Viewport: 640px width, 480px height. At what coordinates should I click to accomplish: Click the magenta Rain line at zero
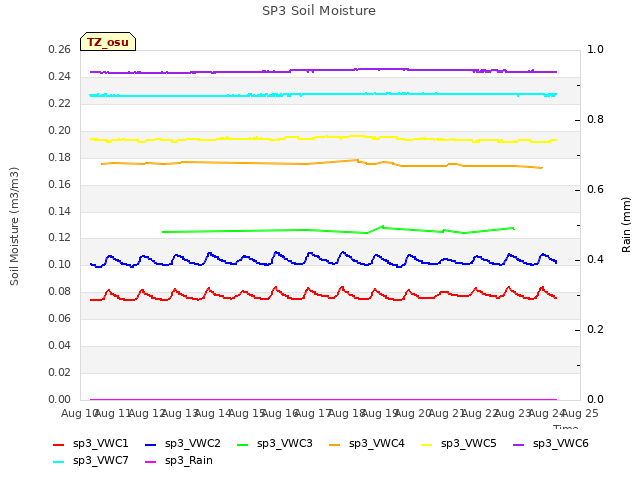pos(323,400)
